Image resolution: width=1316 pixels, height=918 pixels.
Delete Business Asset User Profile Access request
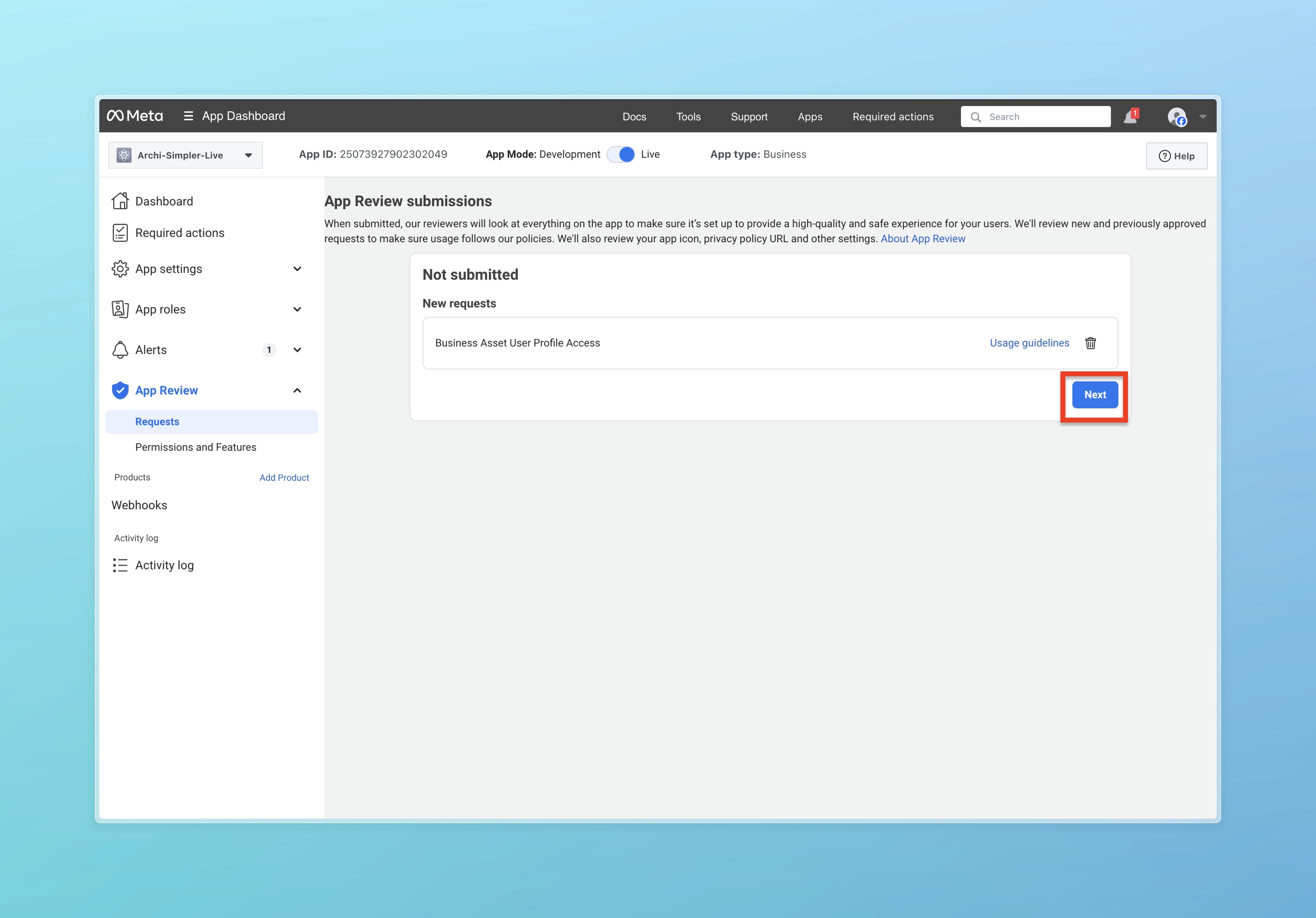1090,343
